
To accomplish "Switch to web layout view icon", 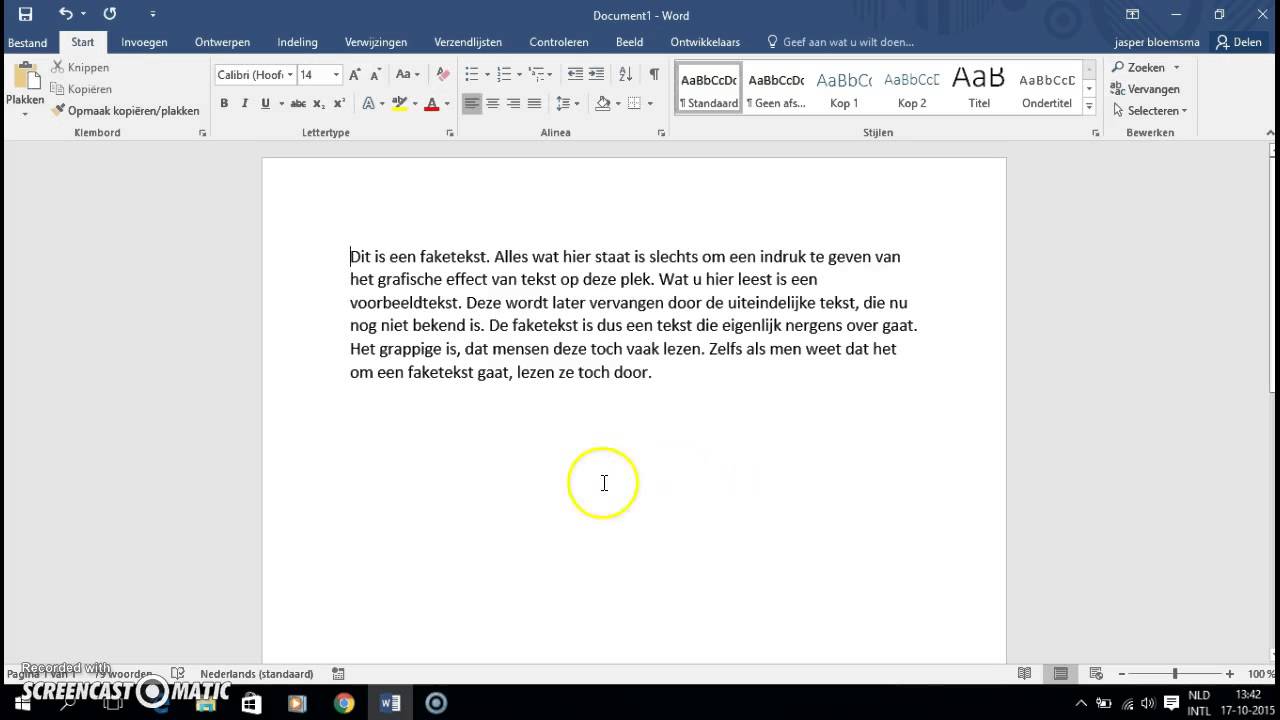I will (1096, 674).
